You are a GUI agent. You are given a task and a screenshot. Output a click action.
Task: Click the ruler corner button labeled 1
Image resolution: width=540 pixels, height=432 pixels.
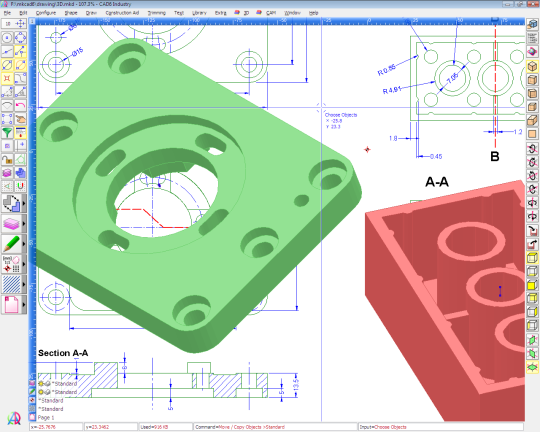32,21
